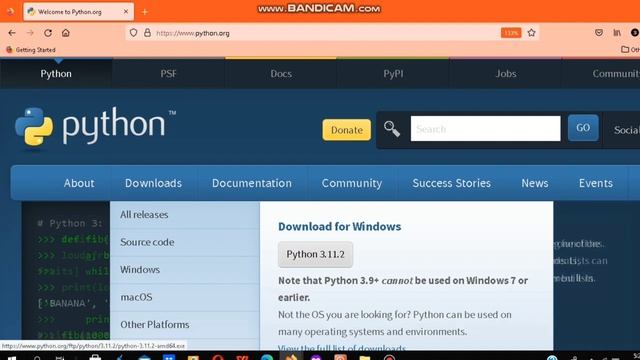Open View the full list of downloads link
640x360 pixels.
click(x=342, y=348)
